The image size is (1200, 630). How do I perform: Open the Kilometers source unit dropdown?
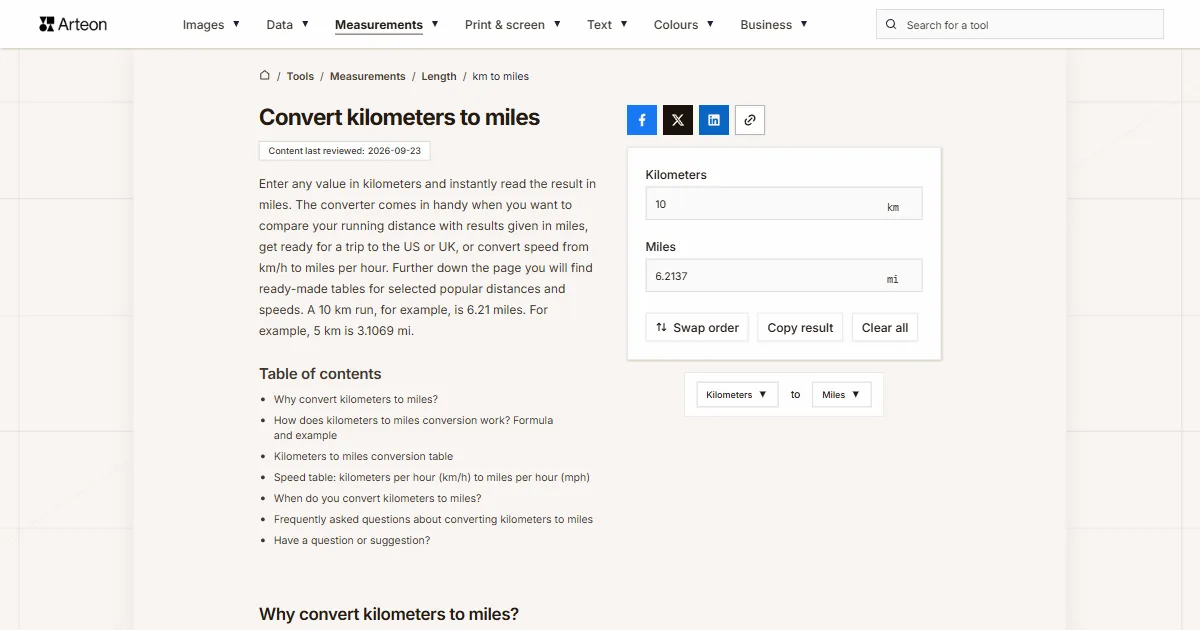(x=737, y=395)
